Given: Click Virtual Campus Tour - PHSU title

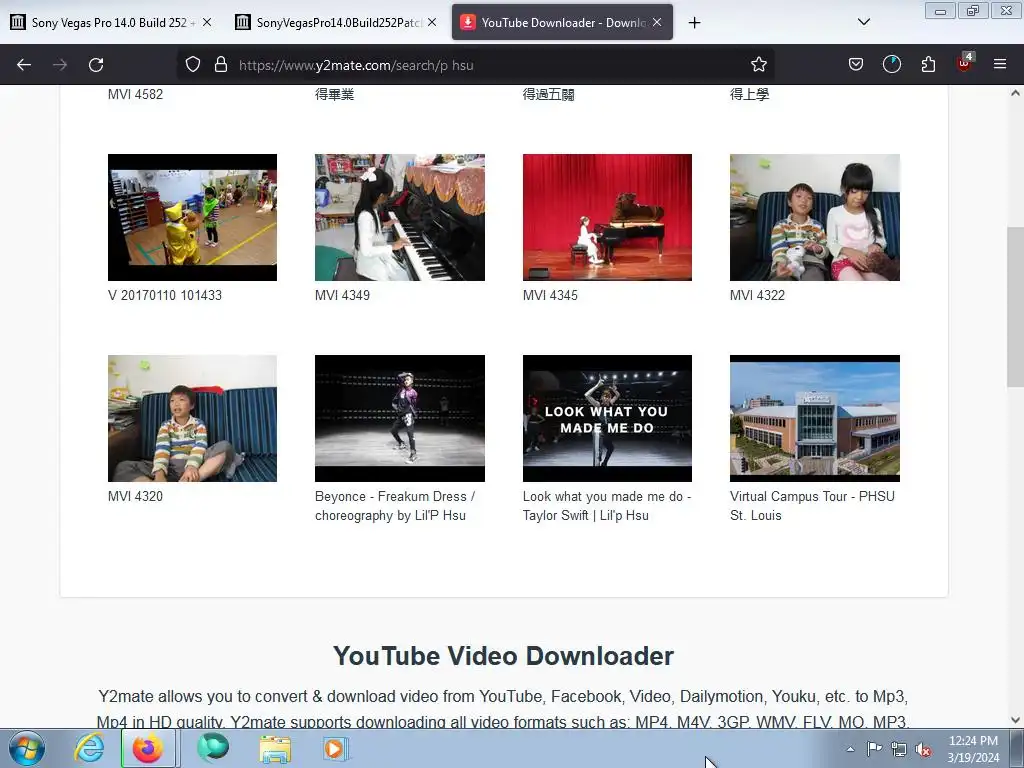Looking at the screenshot, I should 812,506.
